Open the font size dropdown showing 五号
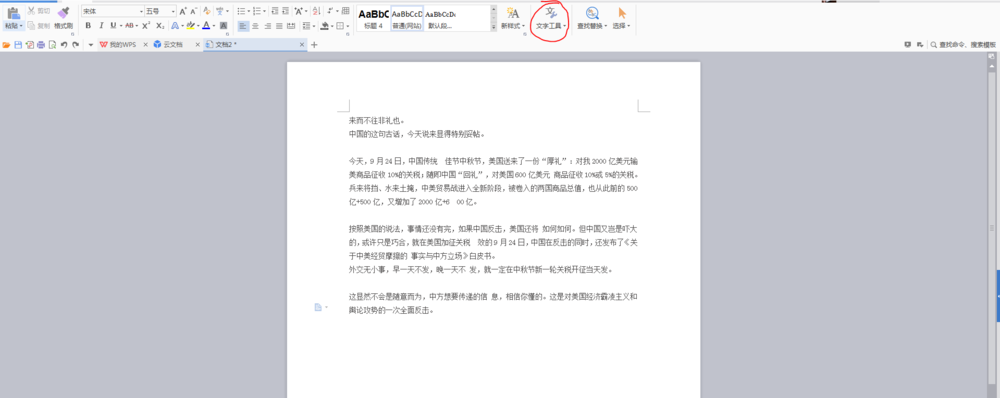The image size is (1000, 398). pos(160,11)
